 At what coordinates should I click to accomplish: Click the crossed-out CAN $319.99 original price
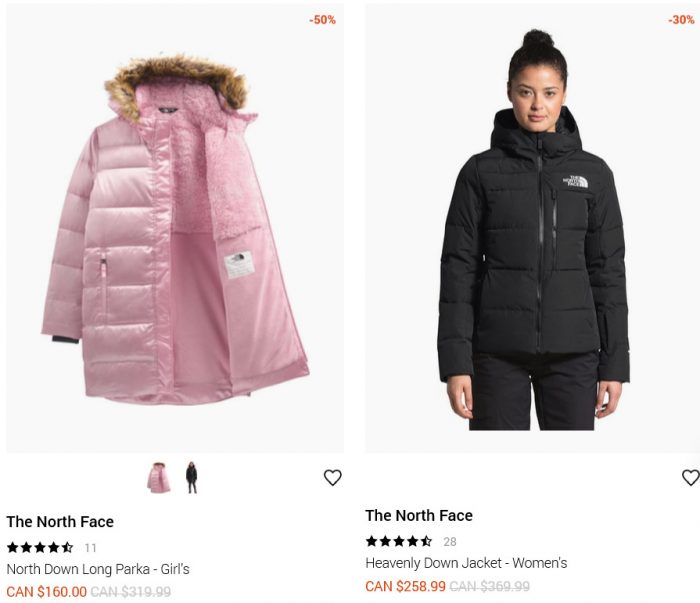click(x=131, y=592)
